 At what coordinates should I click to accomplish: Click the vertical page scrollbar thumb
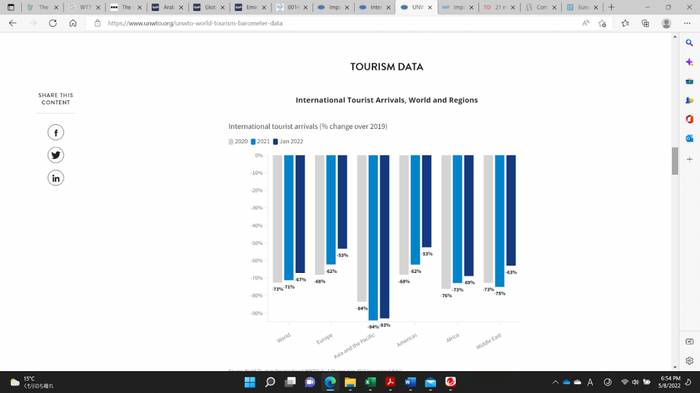pyautogui.click(x=675, y=161)
